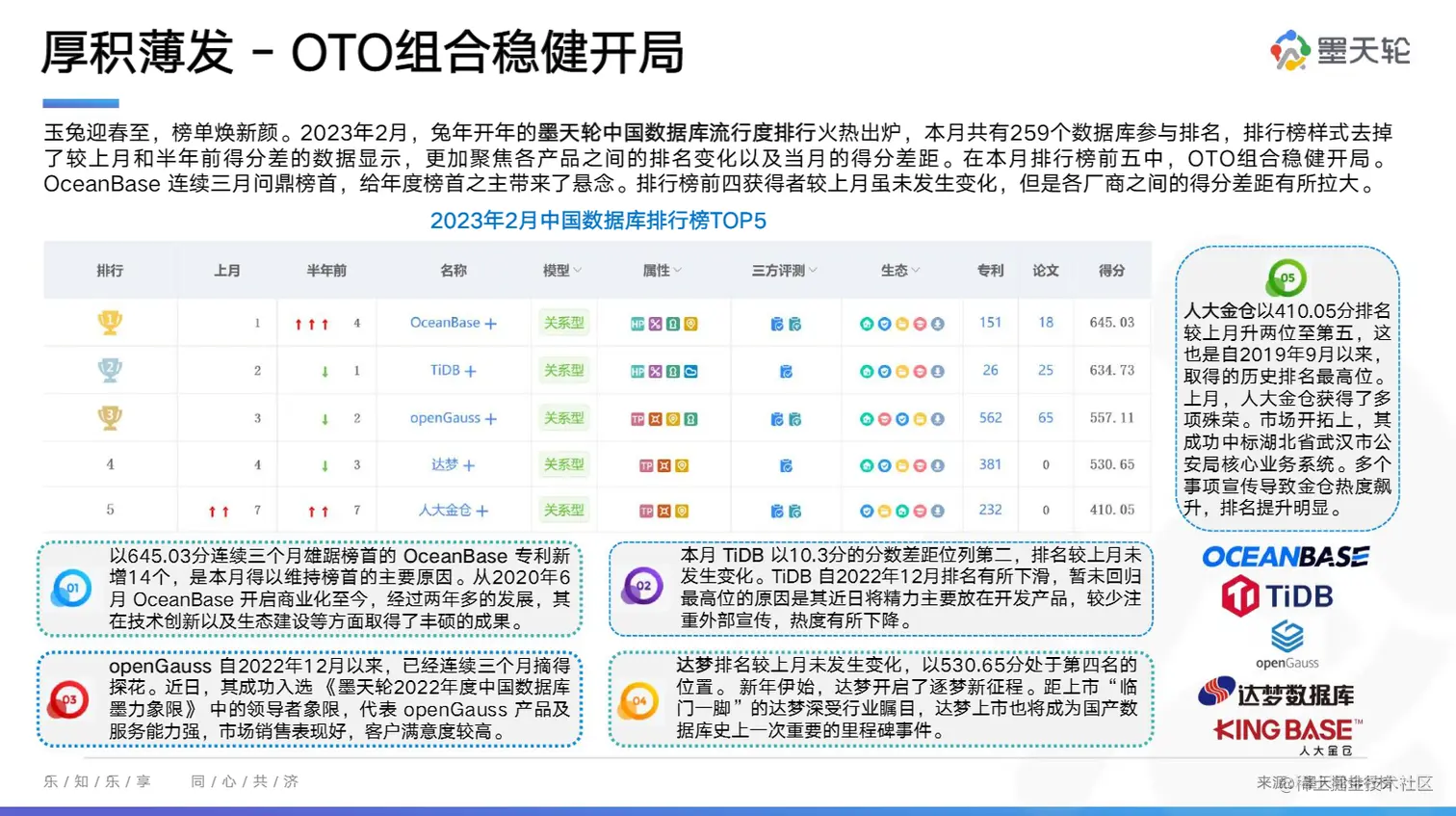Open paper count 25 for TiDB
Viewport: 1456px width, 816px height.
click(1046, 370)
